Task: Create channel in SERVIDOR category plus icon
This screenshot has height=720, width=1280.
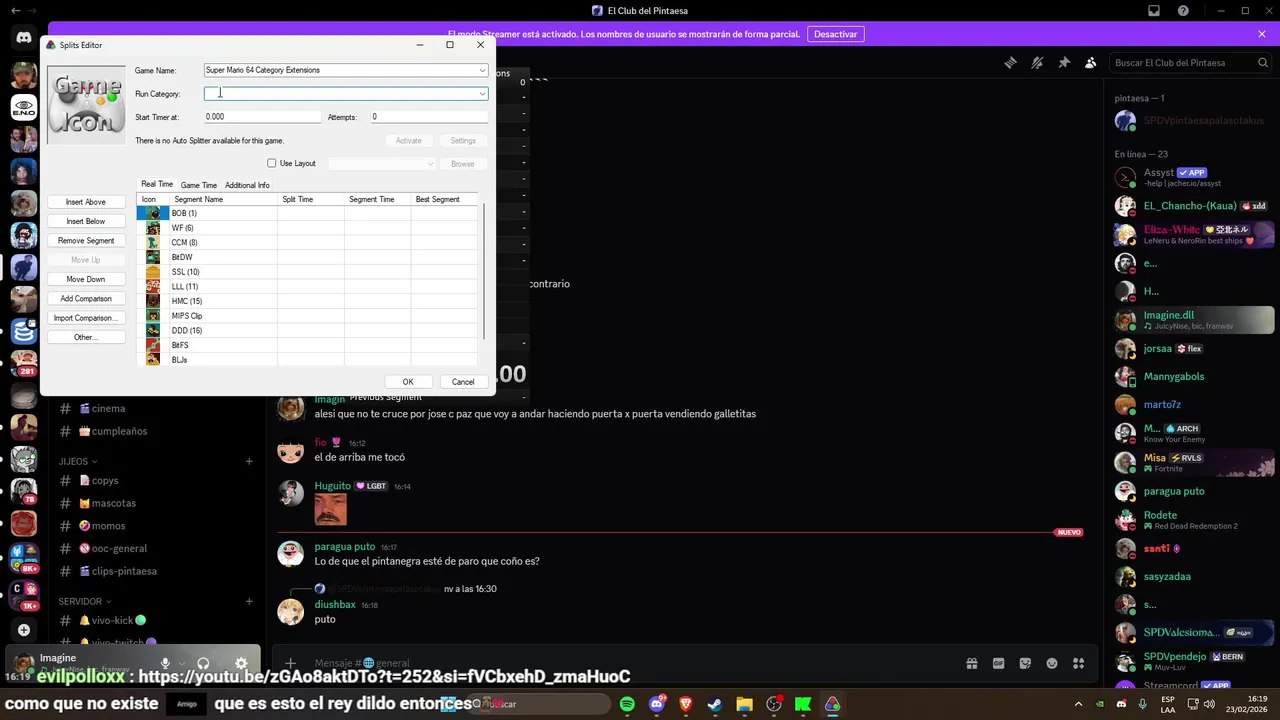Action: click(249, 601)
